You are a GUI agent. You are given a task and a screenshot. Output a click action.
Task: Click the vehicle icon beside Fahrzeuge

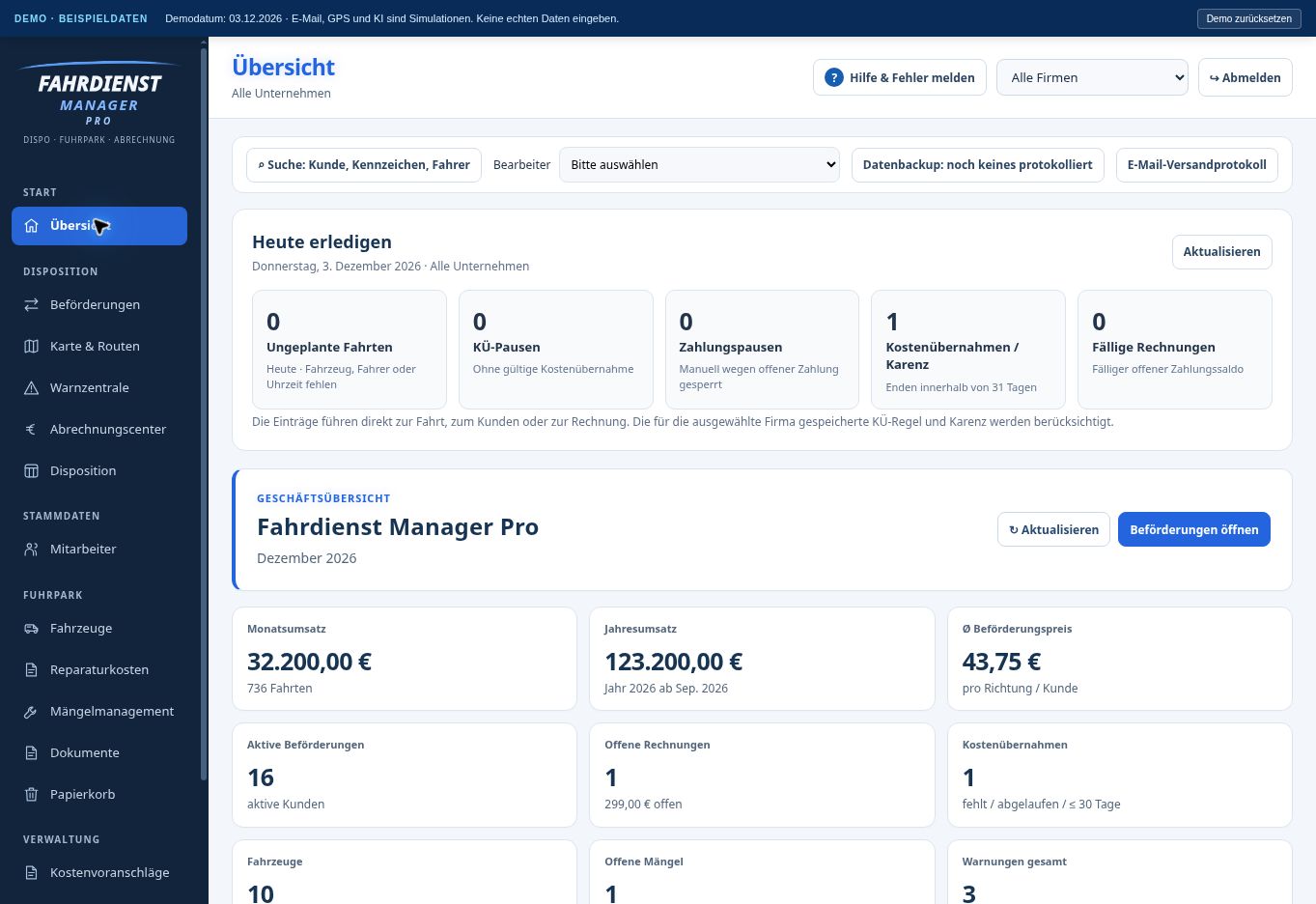point(31,629)
